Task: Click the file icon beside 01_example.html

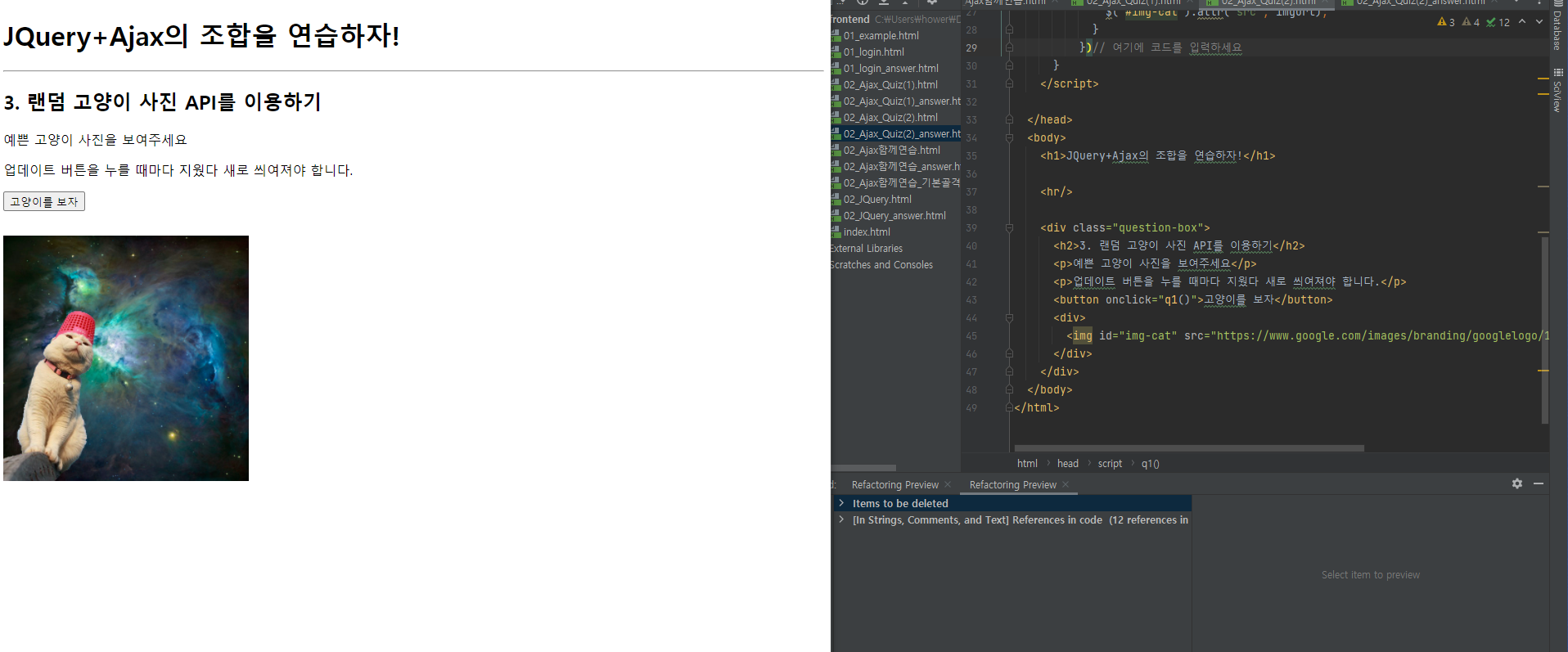Action: click(836, 36)
